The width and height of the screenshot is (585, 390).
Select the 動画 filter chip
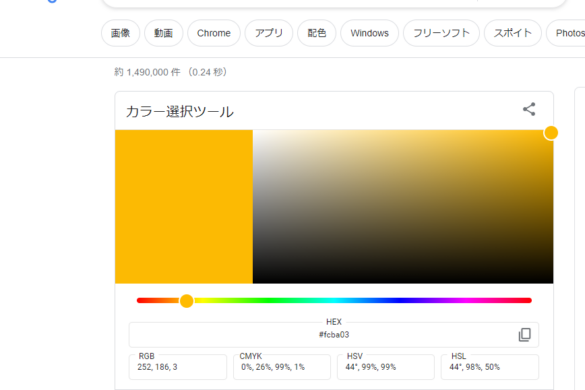[x=163, y=33]
